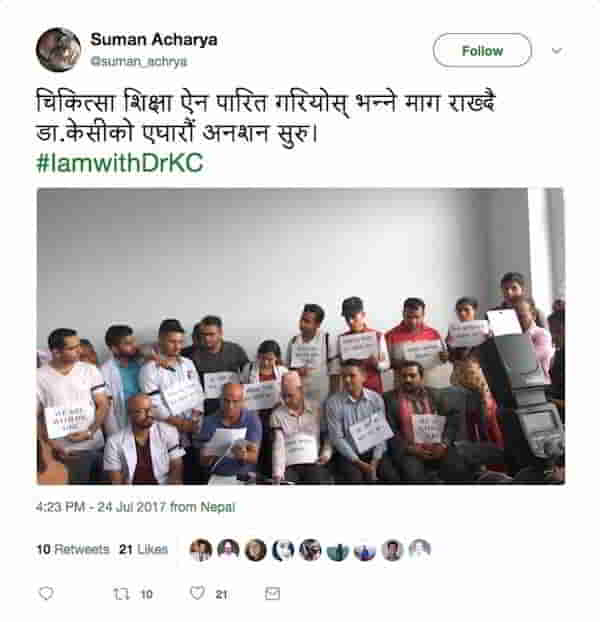View the 21 Likes list

click(144, 549)
